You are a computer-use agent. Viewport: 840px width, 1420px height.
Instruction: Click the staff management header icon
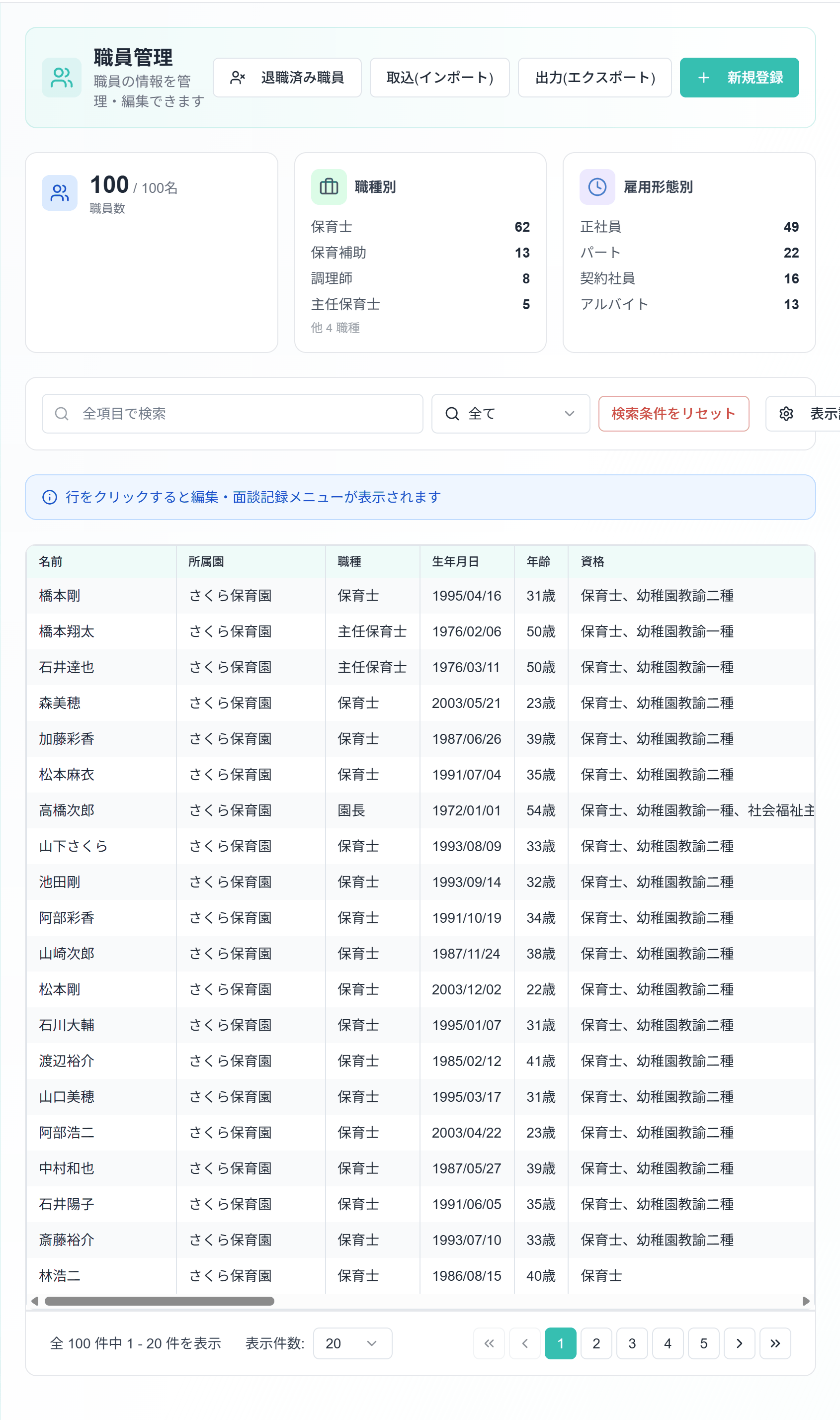click(61, 78)
